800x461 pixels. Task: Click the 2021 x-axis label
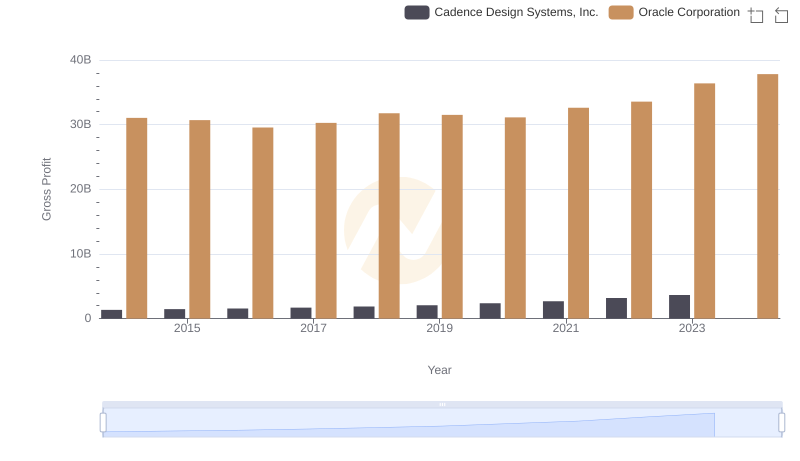(566, 328)
